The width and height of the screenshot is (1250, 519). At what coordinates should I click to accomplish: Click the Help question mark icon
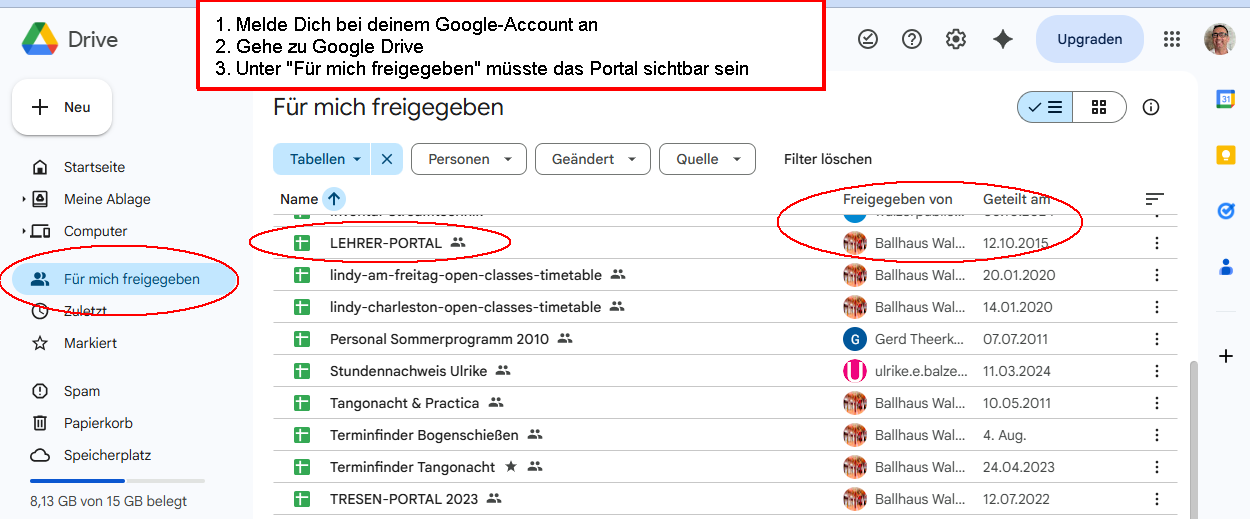tap(912, 39)
